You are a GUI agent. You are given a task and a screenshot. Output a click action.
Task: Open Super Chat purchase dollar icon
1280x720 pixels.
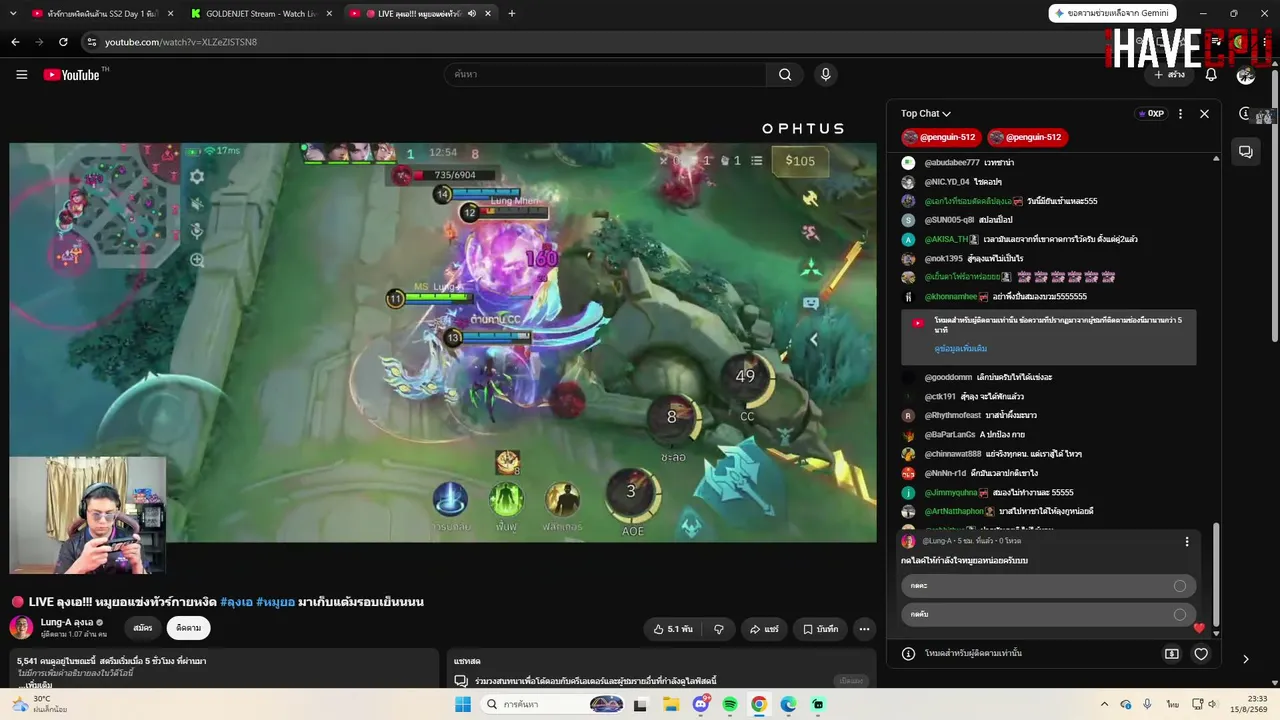pos(1172,654)
